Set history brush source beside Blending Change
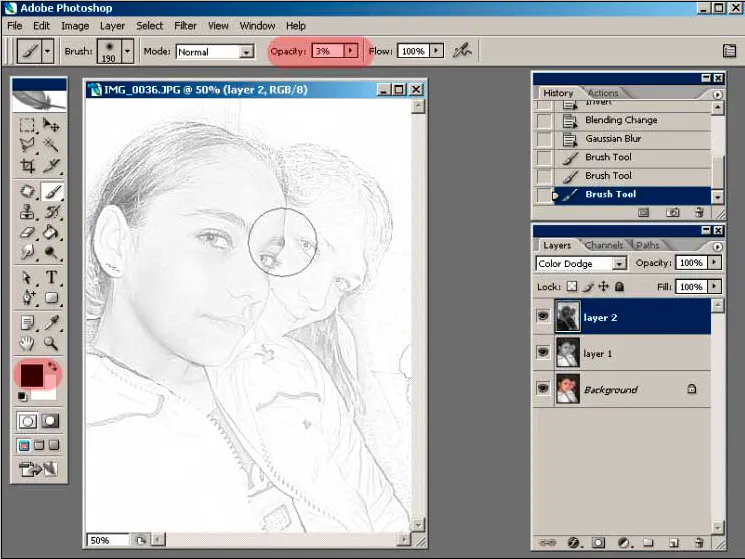The height and width of the screenshot is (559, 745). click(544, 121)
